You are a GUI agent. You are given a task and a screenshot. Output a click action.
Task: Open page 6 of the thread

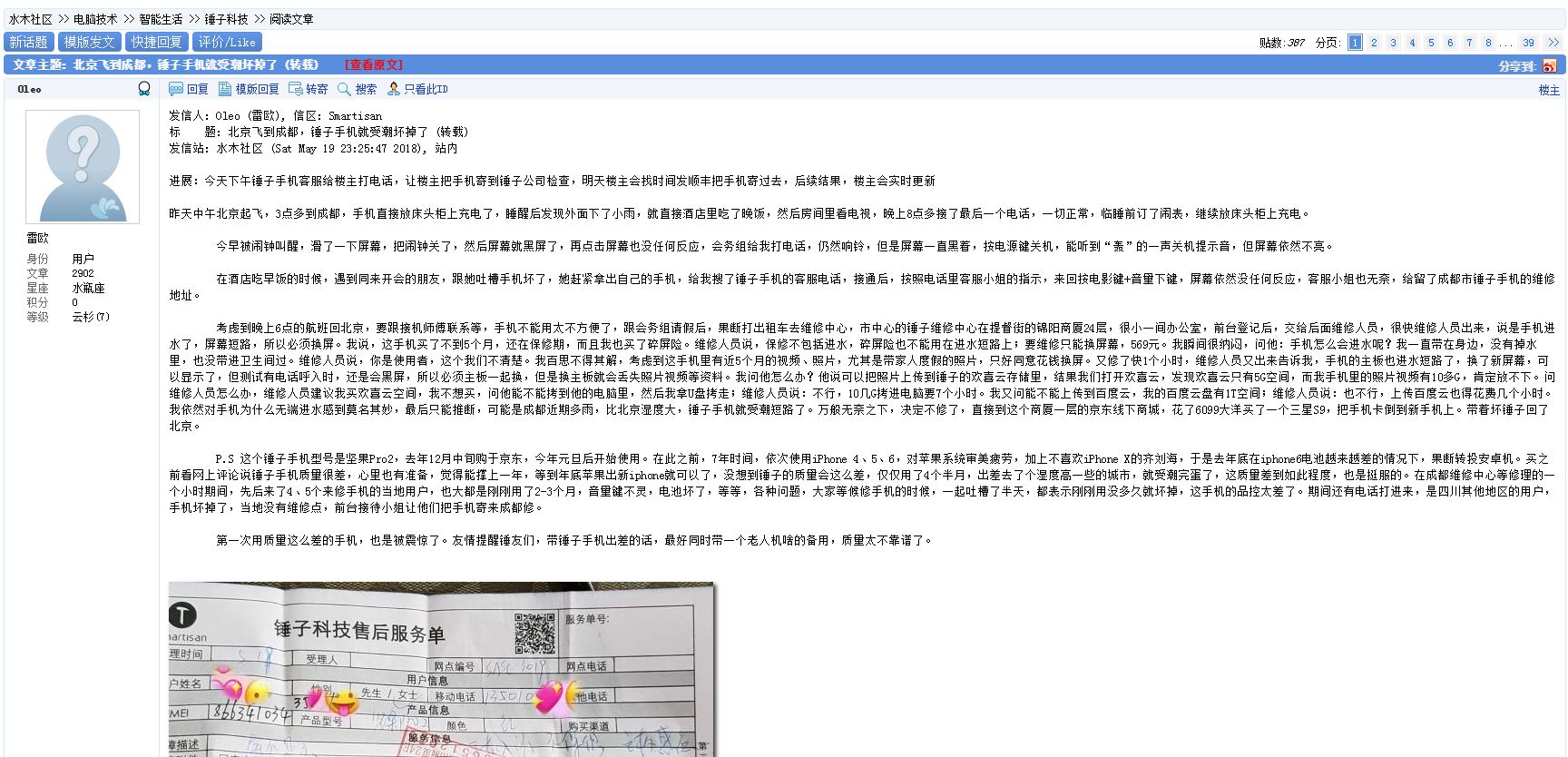[1450, 43]
